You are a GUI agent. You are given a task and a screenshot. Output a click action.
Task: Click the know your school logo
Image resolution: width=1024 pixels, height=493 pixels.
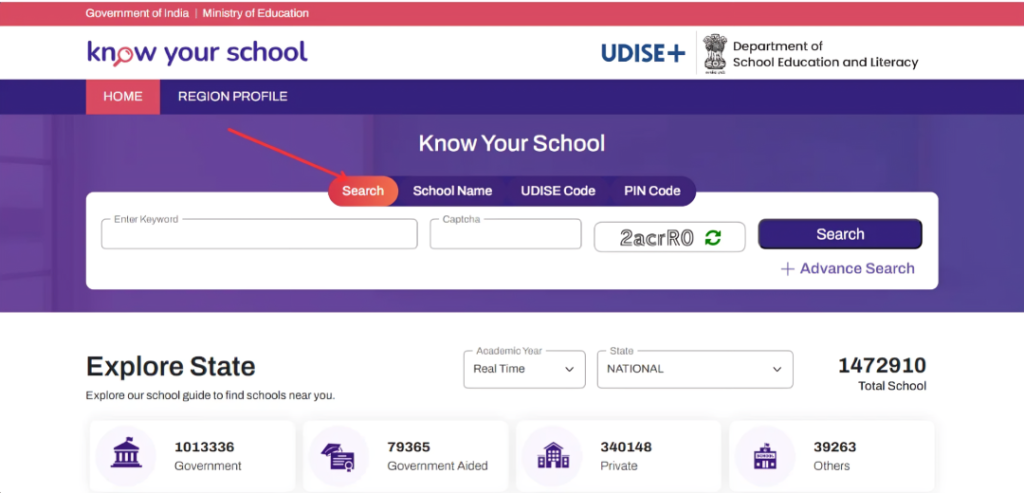point(197,53)
